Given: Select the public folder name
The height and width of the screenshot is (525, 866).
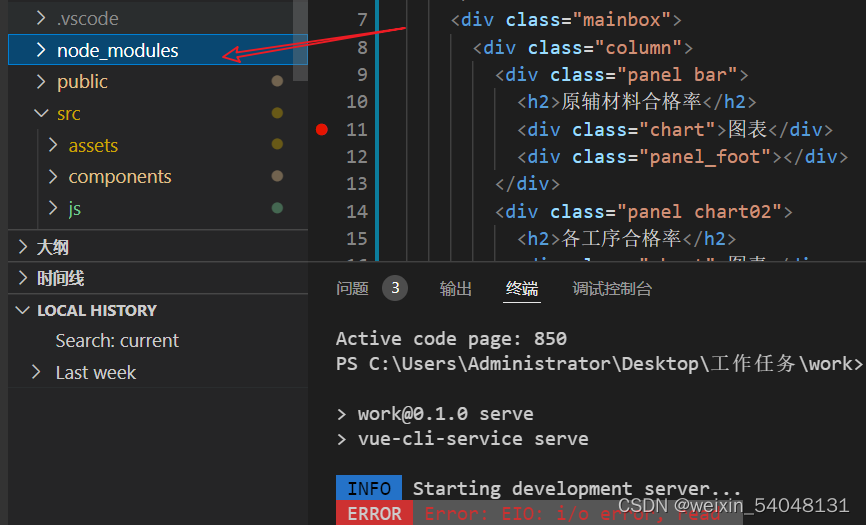Looking at the screenshot, I should click(82, 82).
